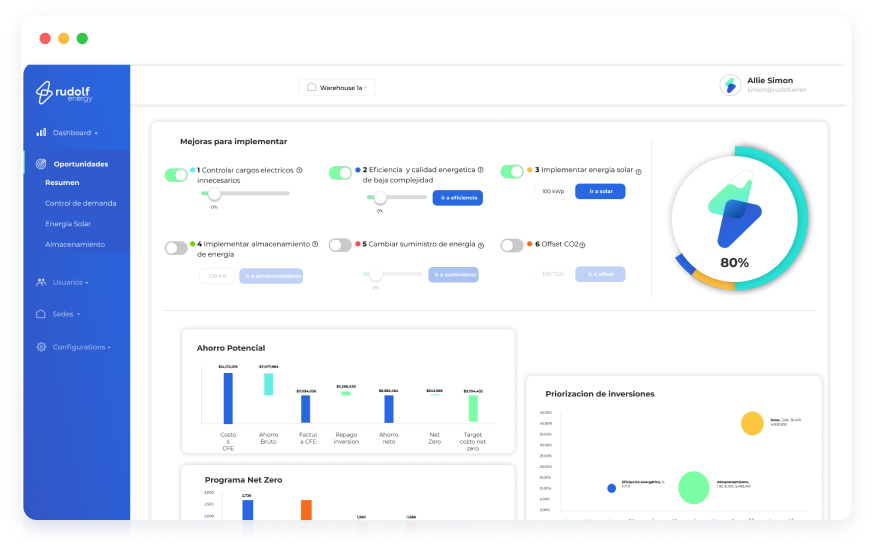Click slider handle for Controlar cargos electricos
873x547 pixels.
[x=214, y=193]
